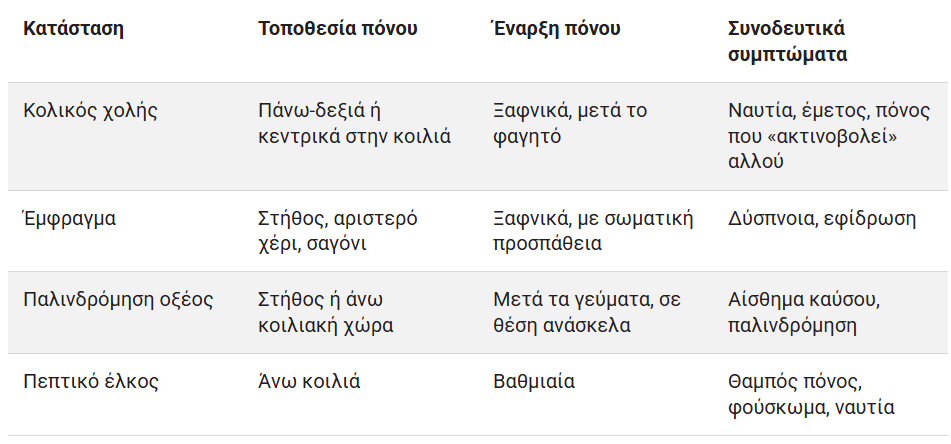Select the Πεπτικό έλκος row label
This screenshot has height=444, width=951.
click(x=91, y=381)
